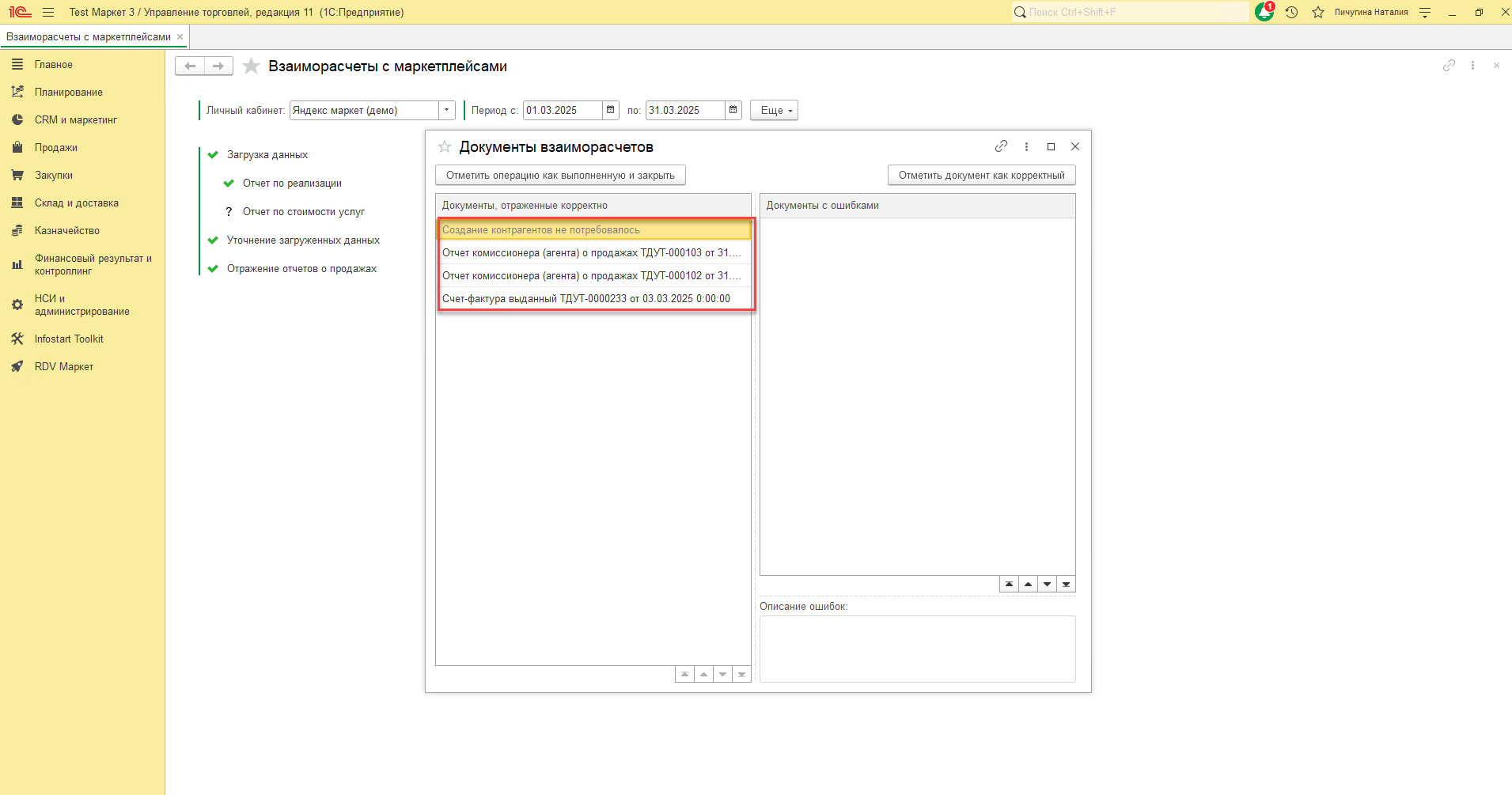The image size is (1512, 795).
Task: Click Отметить операцию как выполненную и закрыть
Action: [x=560, y=176]
